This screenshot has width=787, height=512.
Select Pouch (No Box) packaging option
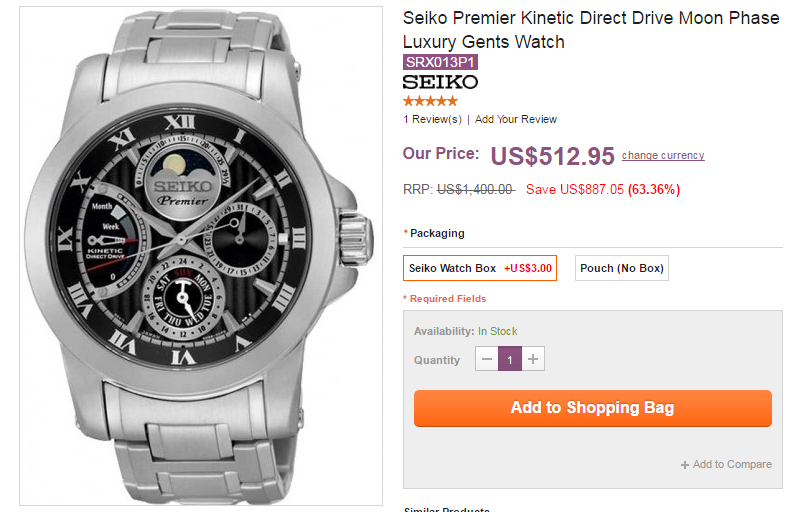[x=621, y=268]
